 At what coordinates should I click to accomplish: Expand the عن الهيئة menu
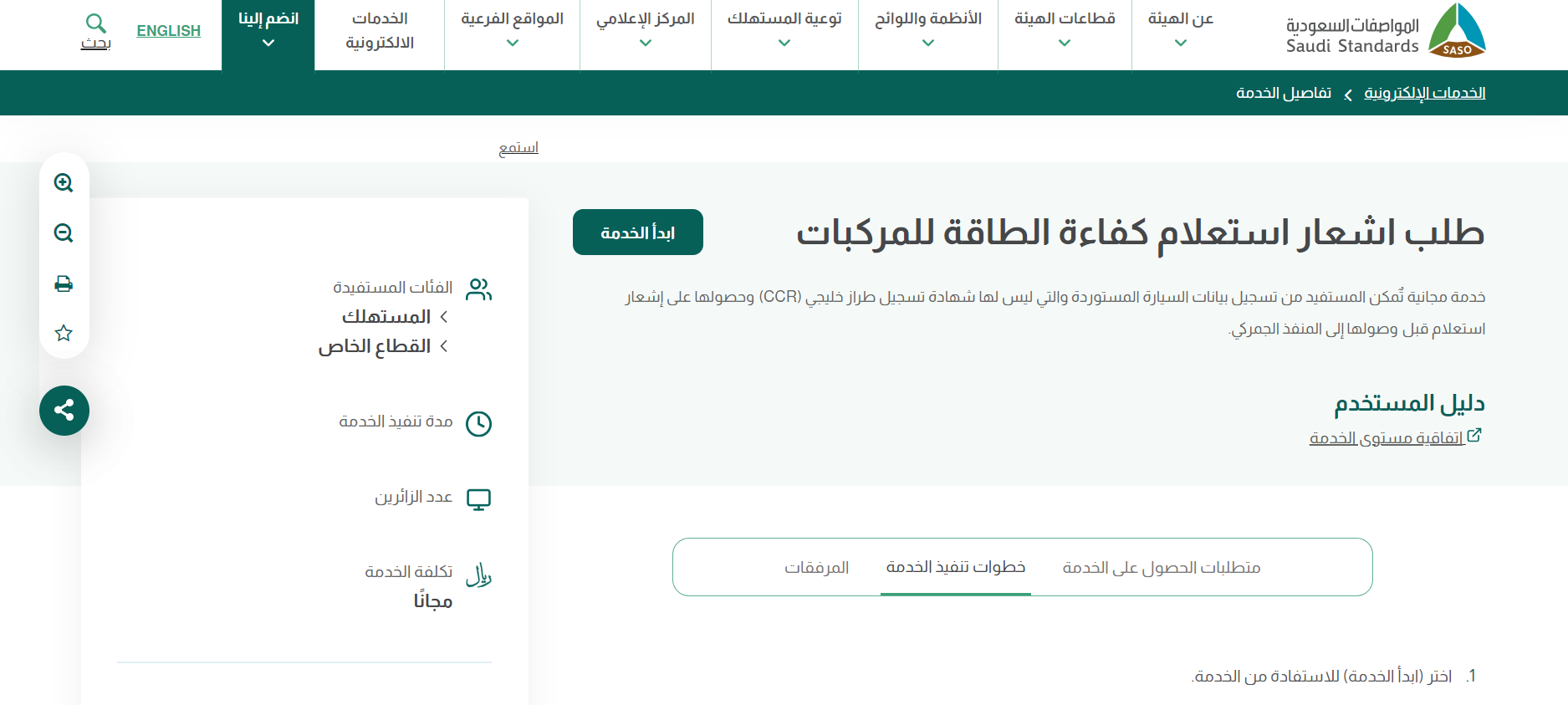1181,31
